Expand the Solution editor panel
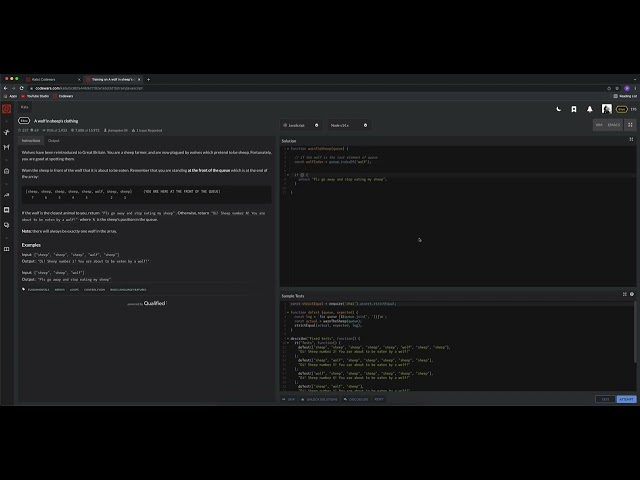The width and height of the screenshot is (640, 480). [x=631, y=140]
